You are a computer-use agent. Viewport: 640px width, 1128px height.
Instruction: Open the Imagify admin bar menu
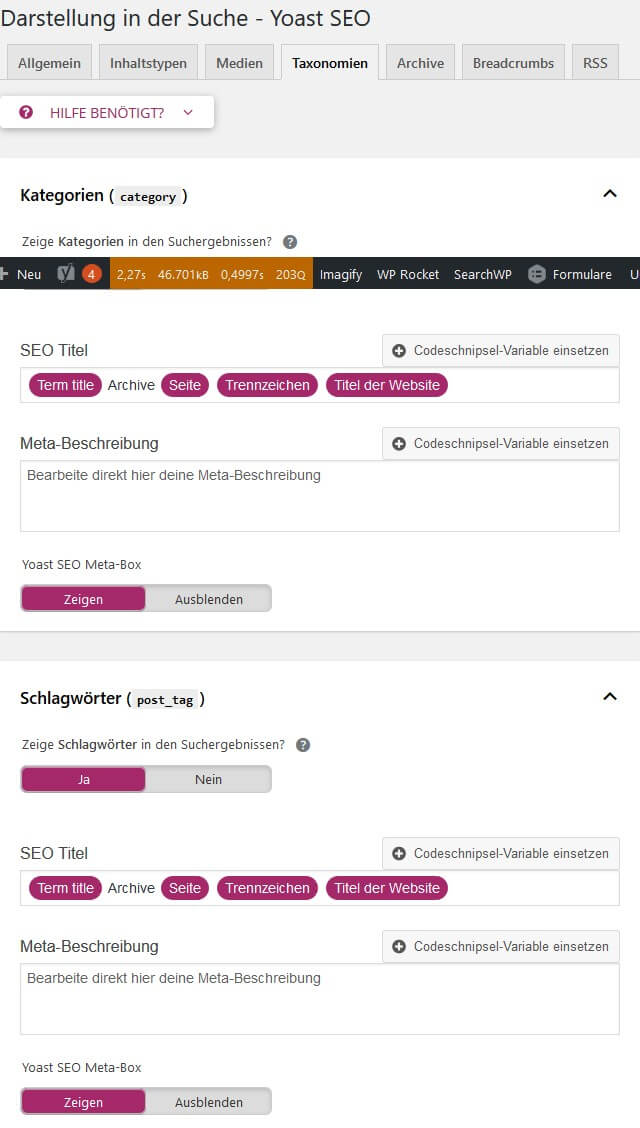click(x=341, y=274)
